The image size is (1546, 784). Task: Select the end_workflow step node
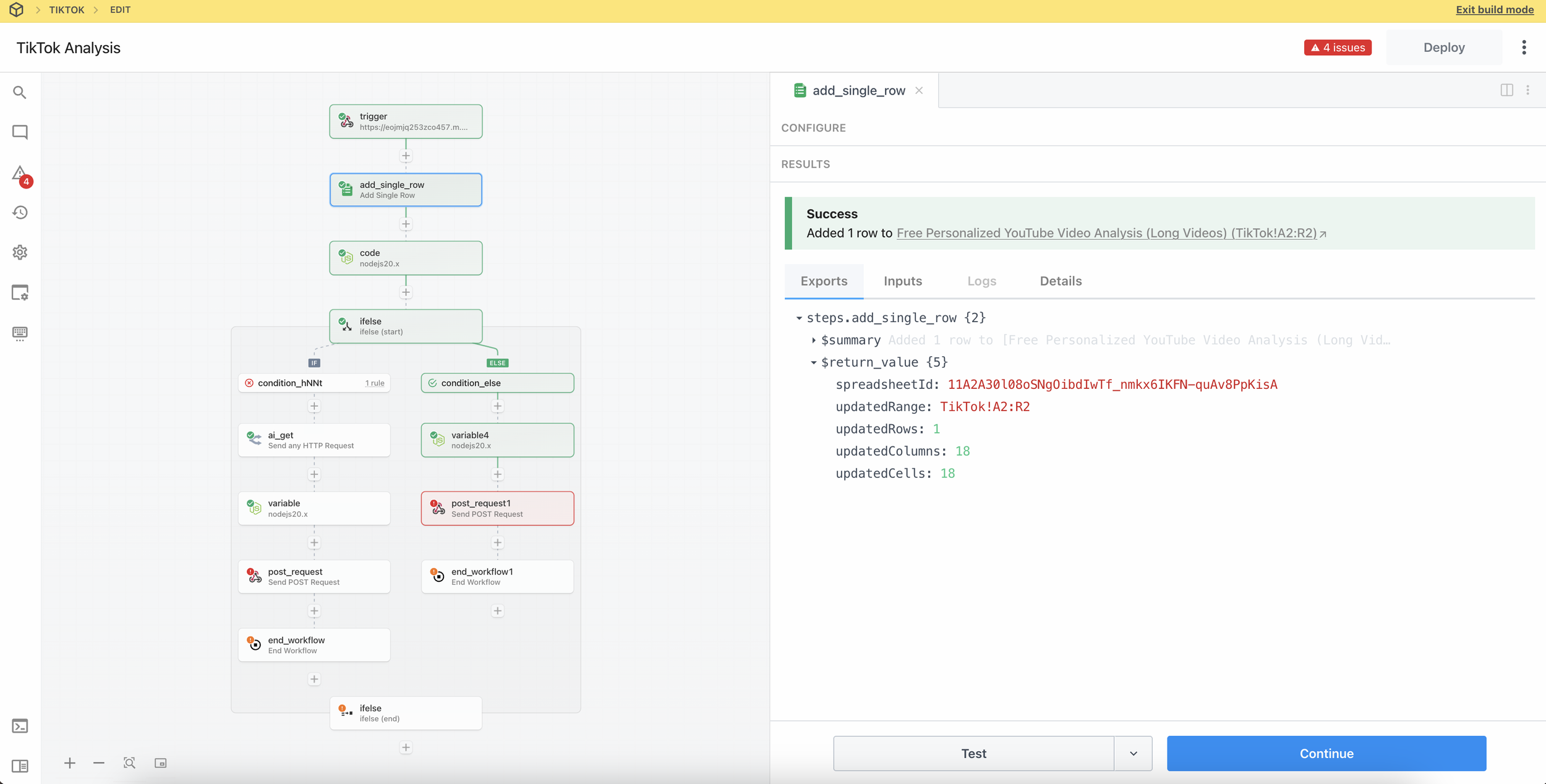[314, 645]
